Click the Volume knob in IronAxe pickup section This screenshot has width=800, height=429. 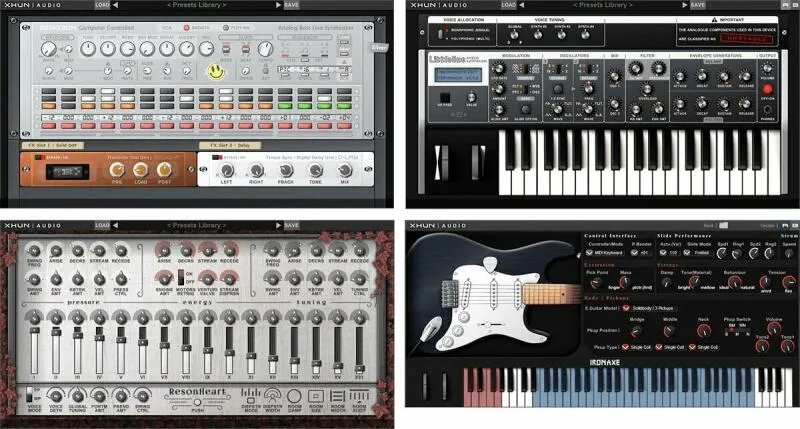pos(774,330)
